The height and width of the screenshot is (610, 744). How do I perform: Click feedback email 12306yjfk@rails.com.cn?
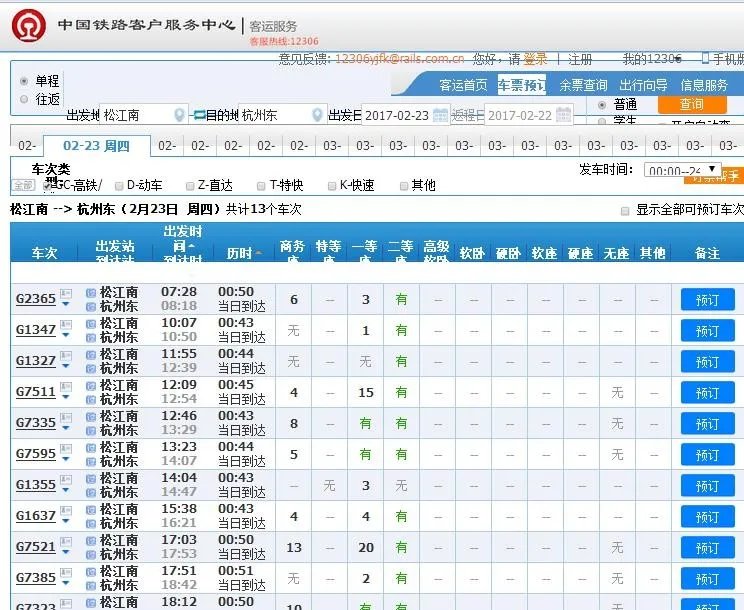(400, 59)
